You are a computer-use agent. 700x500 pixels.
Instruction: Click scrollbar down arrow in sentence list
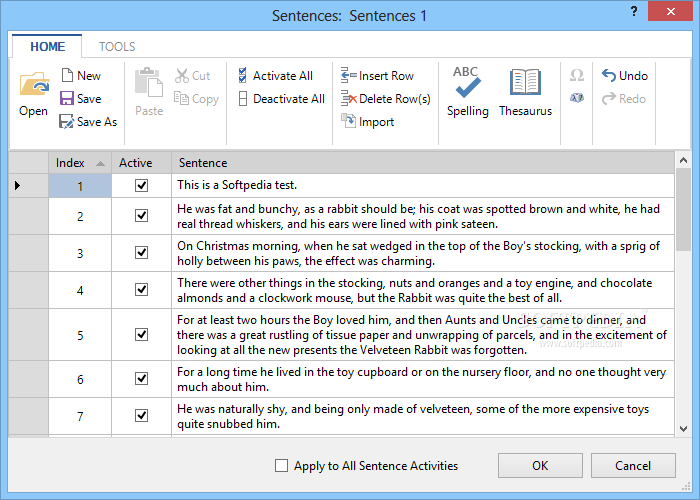(x=683, y=429)
